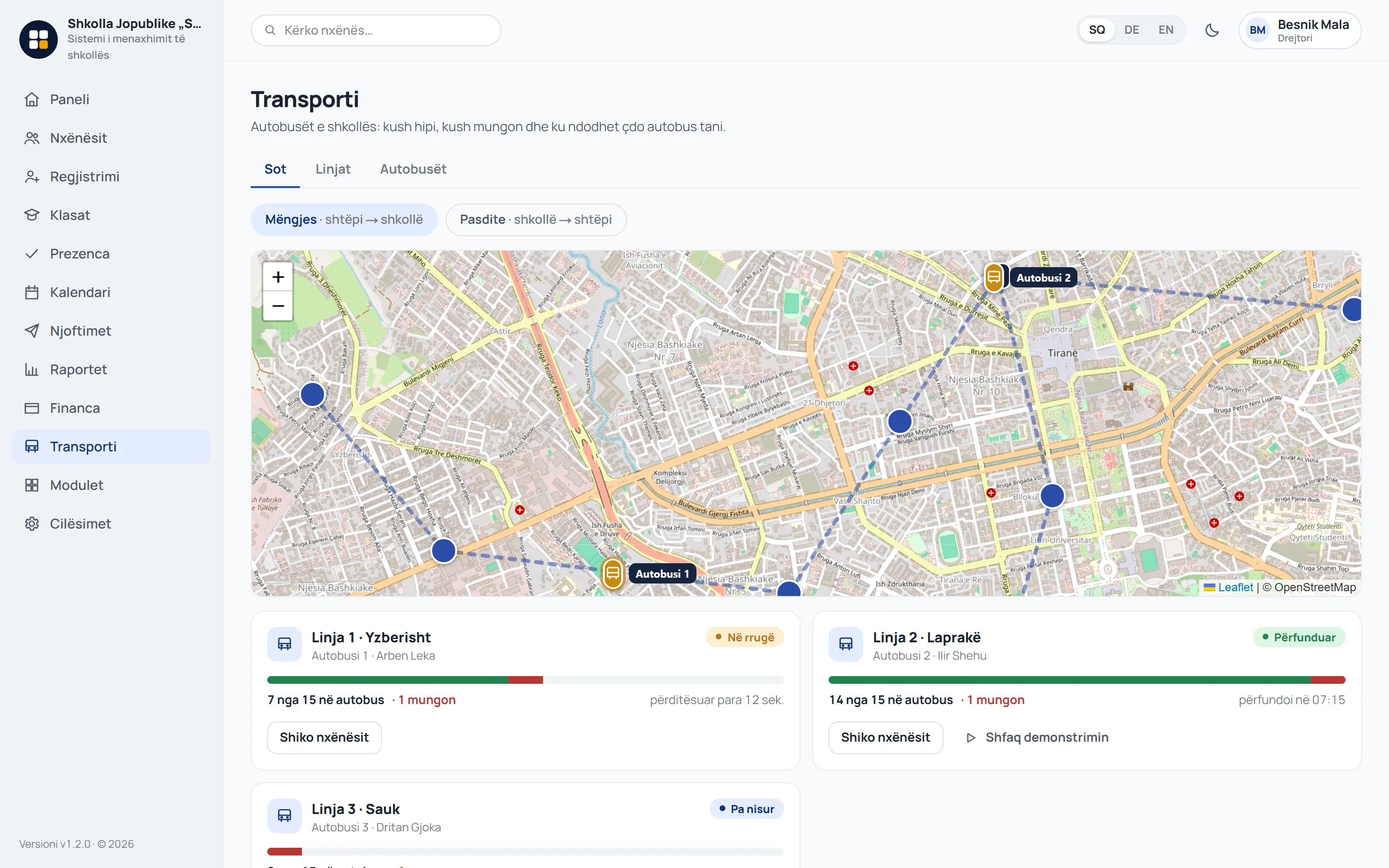Click the Linja 1 Yzberisht bus icon
The image size is (1389, 868).
[x=284, y=644]
